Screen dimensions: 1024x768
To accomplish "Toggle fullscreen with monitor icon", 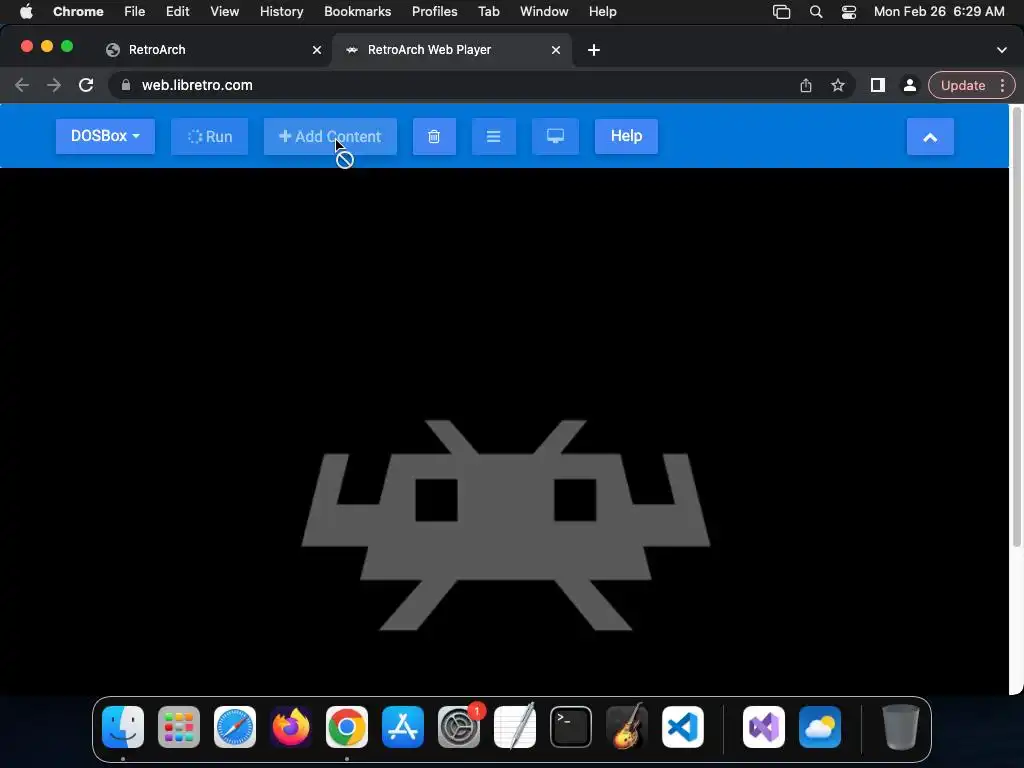I will (x=555, y=136).
